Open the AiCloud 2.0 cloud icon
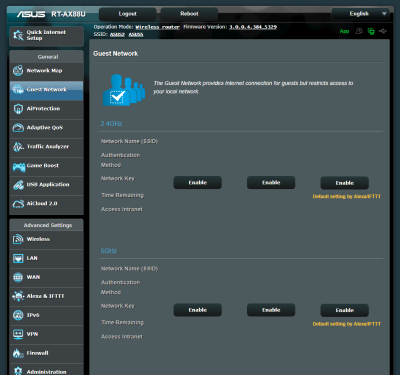Image resolution: width=400 pixels, height=375 pixels. point(18,204)
